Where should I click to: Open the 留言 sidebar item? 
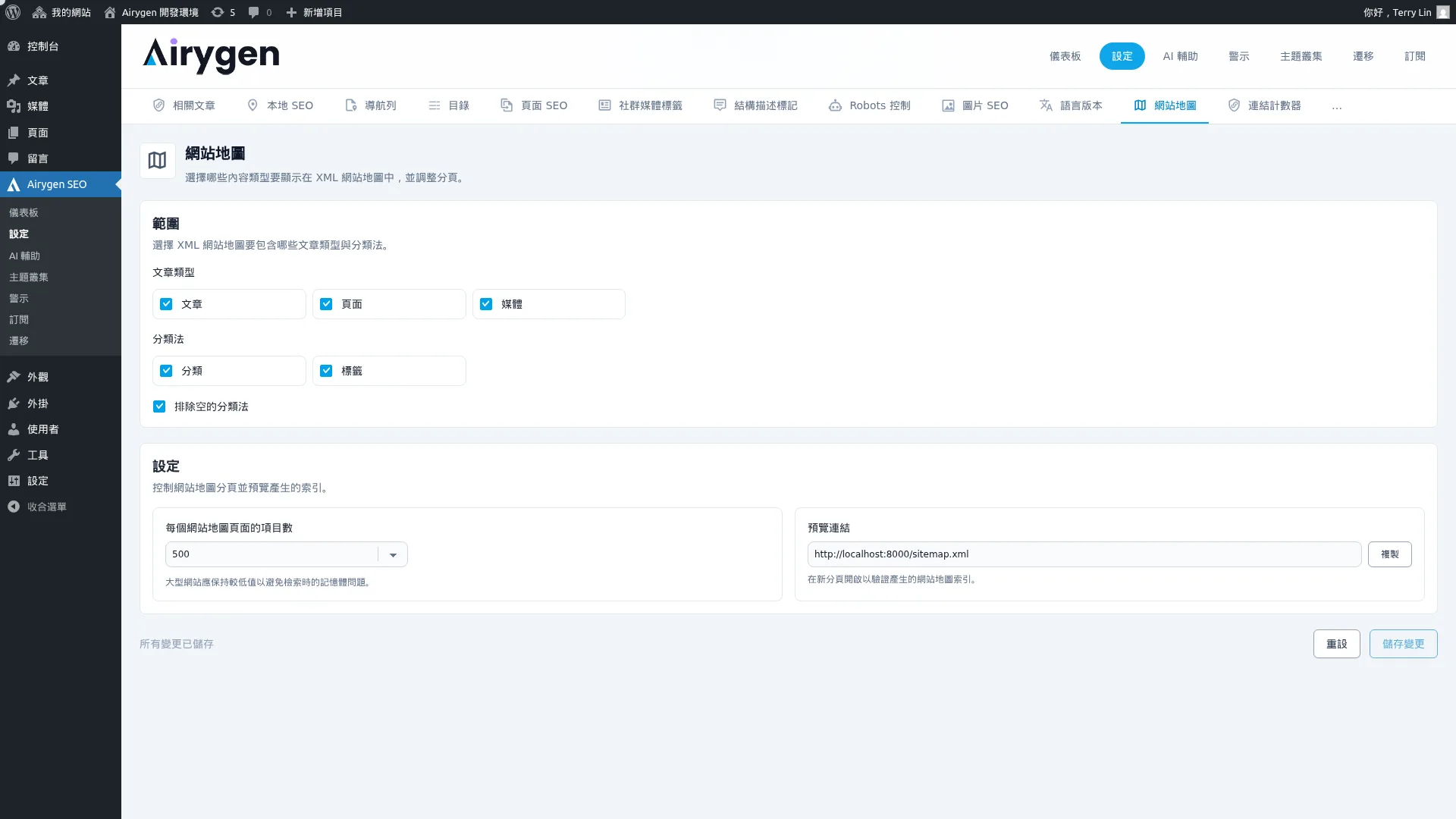pos(61,158)
